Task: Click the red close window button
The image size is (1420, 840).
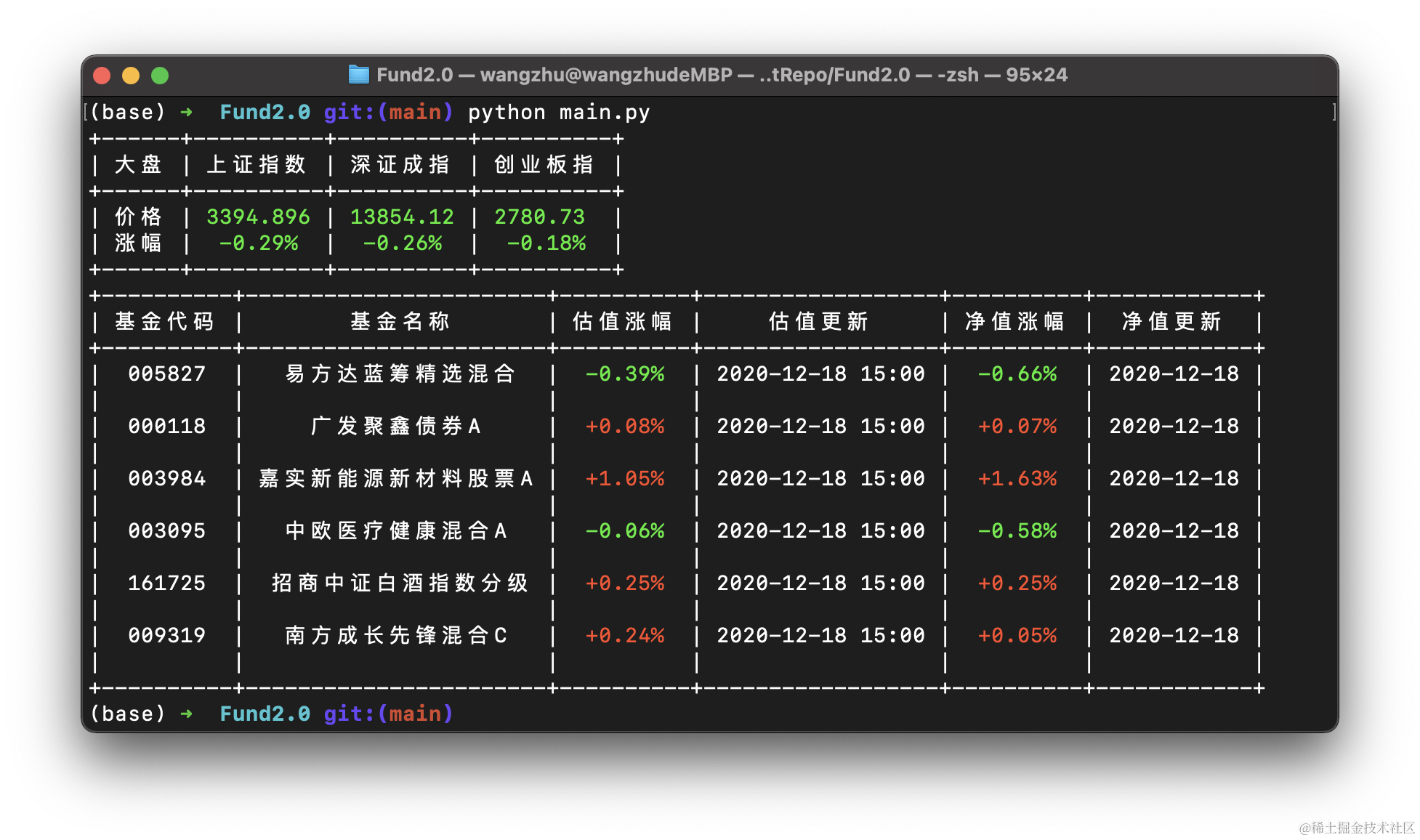Action: pyautogui.click(x=102, y=76)
